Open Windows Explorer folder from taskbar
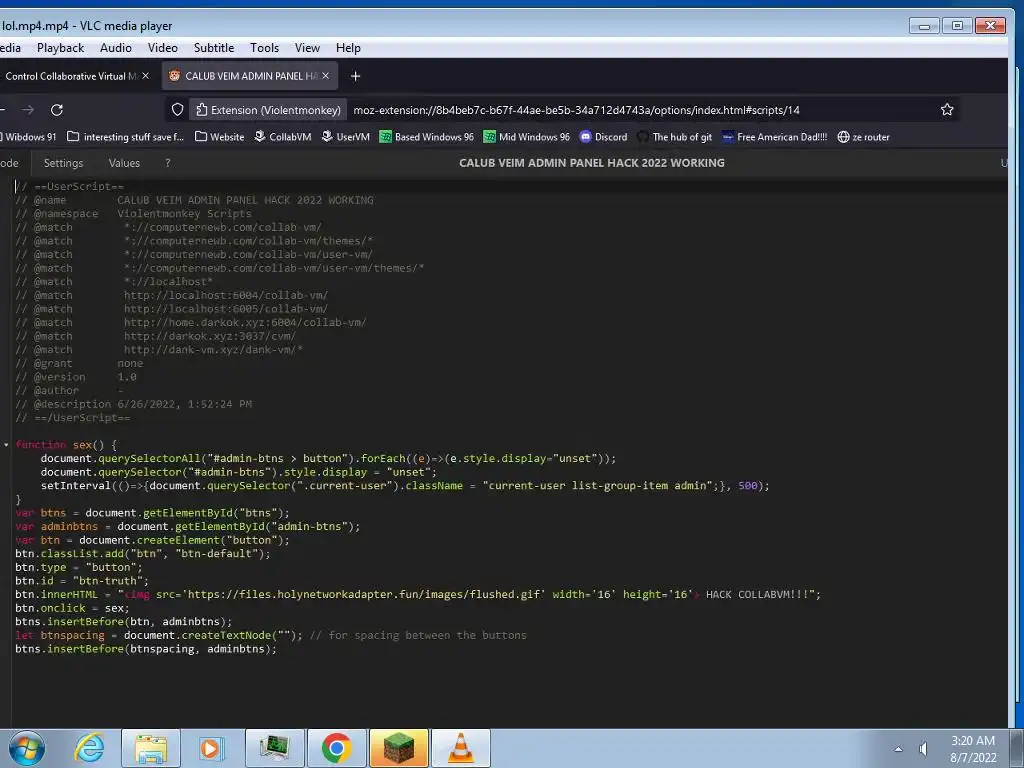Screen dimensions: 1024x768 [x=151, y=748]
